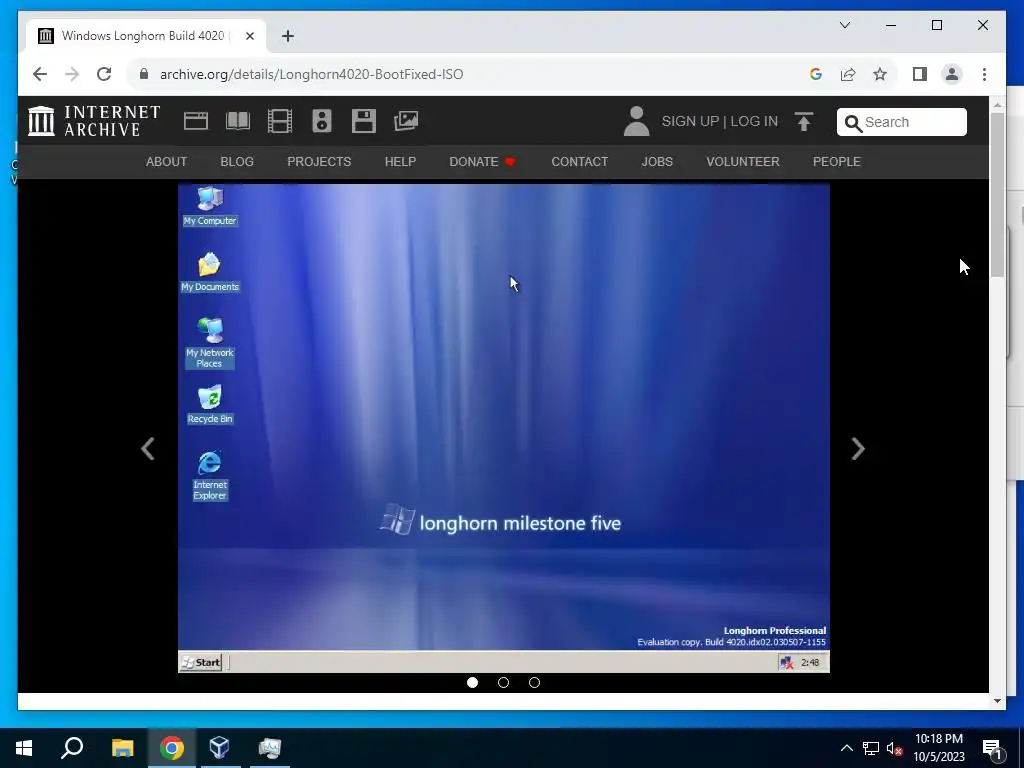Image resolution: width=1024 pixels, height=768 pixels.
Task: Open the Images icon in Archive header
Action: point(406,121)
